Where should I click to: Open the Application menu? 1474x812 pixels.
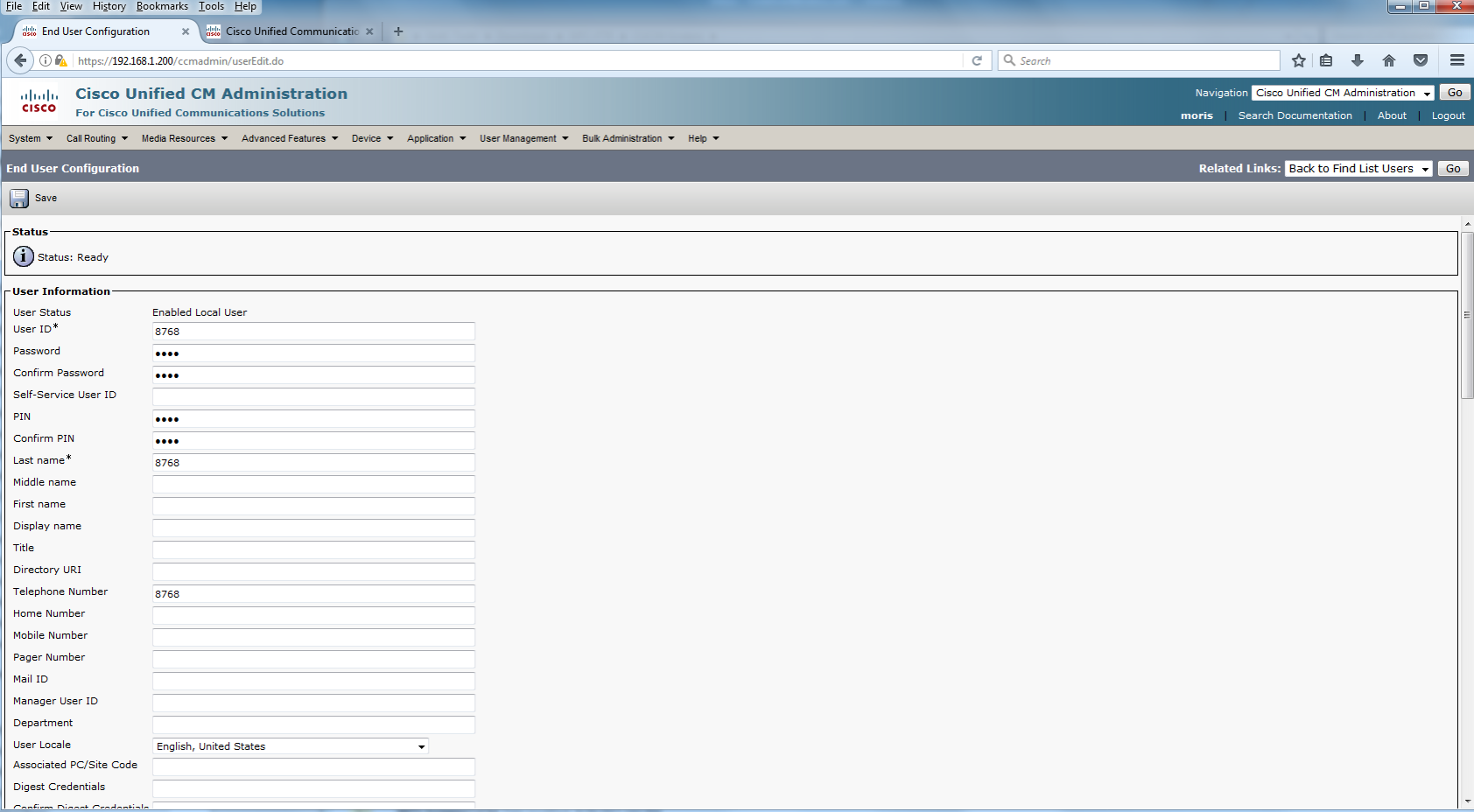[437, 138]
